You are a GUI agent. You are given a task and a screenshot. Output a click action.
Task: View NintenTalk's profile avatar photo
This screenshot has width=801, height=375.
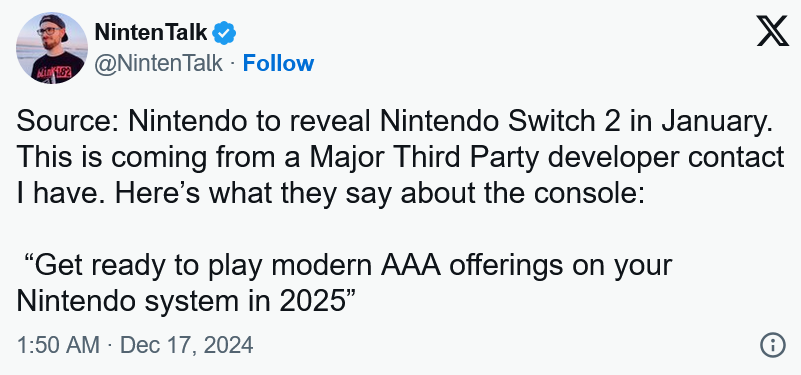(52, 48)
